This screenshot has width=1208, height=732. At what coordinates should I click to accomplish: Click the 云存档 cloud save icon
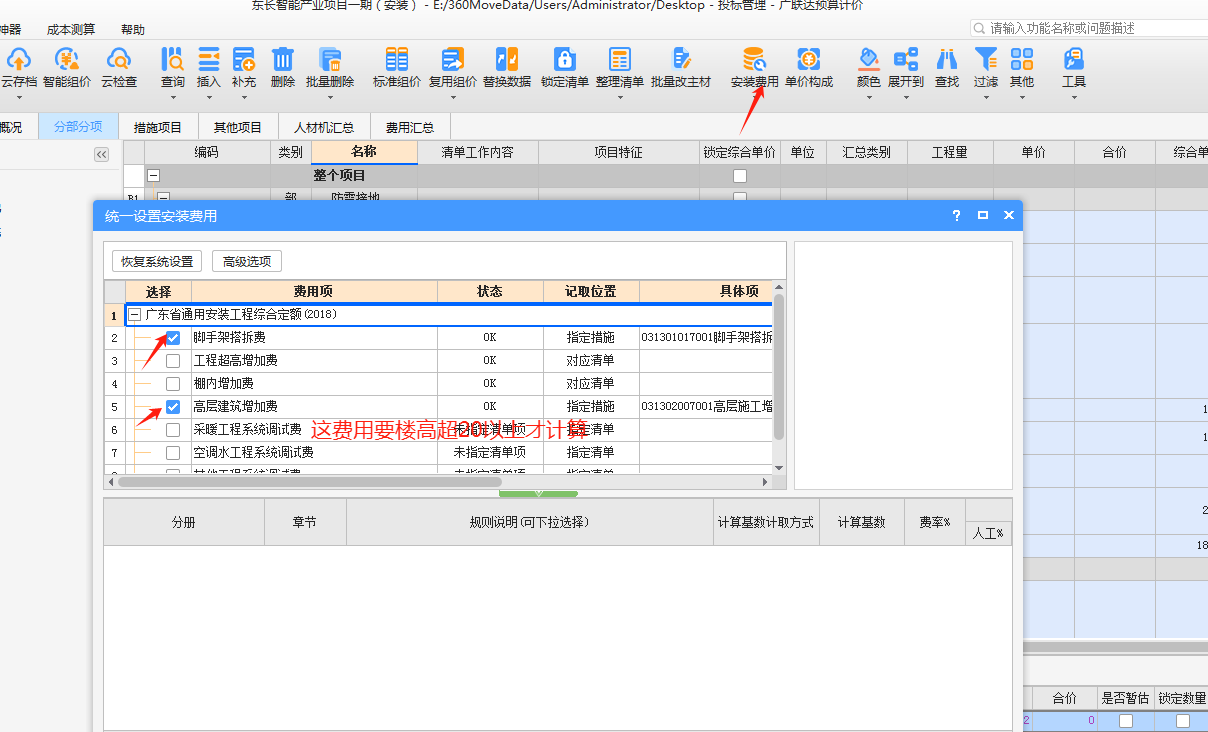pos(19,59)
